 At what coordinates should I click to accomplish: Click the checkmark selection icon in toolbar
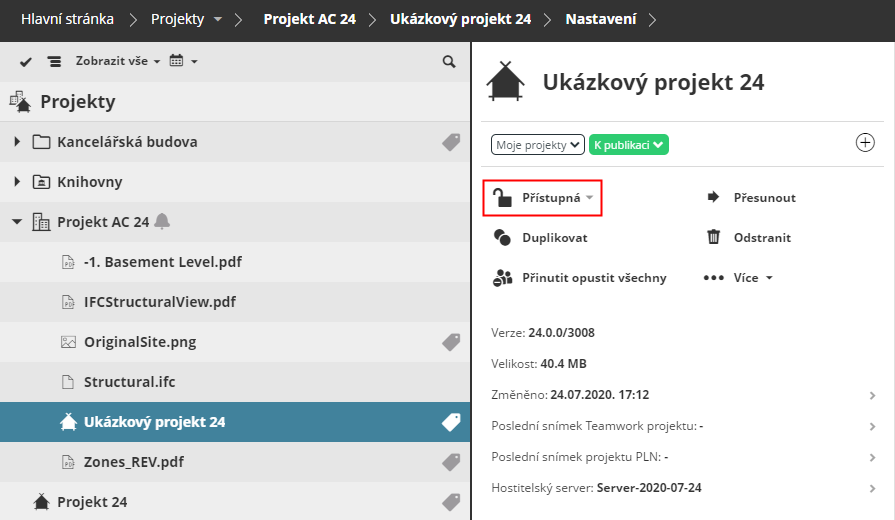[26, 62]
